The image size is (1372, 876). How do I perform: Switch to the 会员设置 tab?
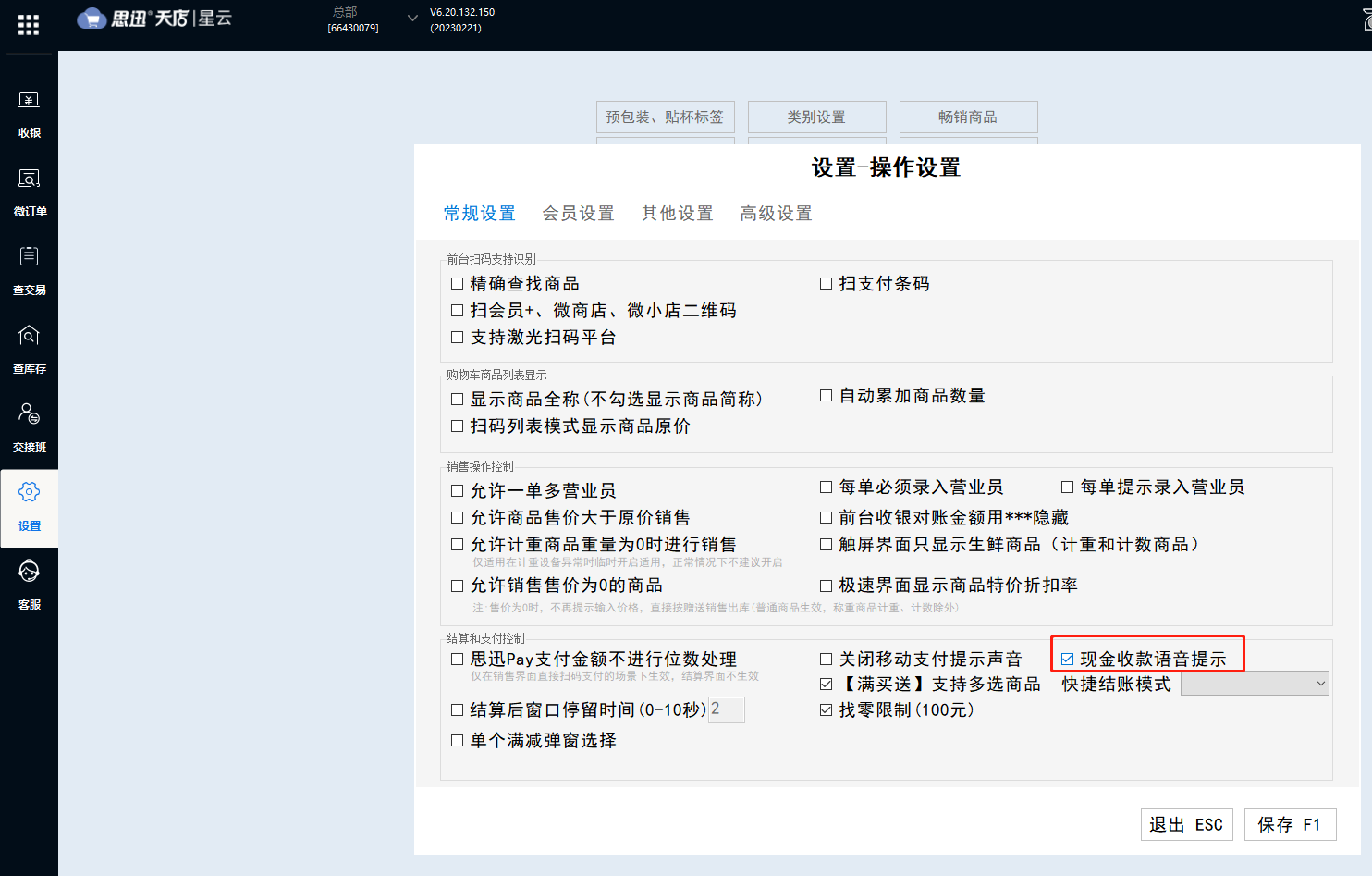click(578, 214)
